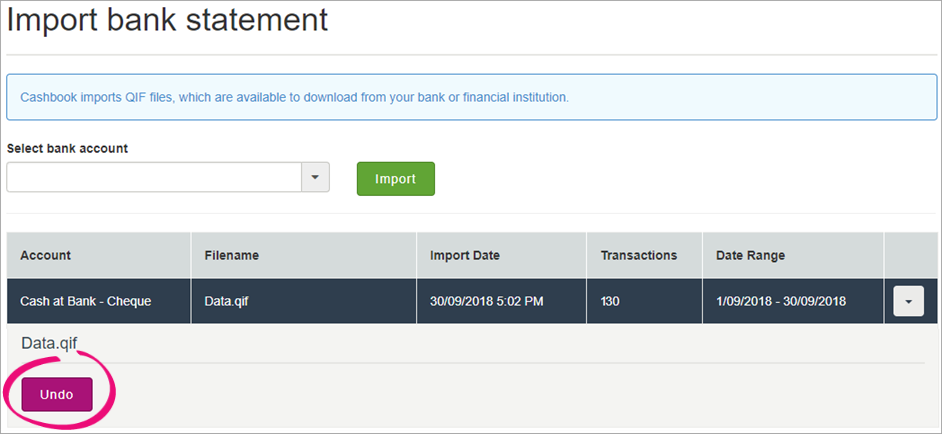The width and height of the screenshot is (942, 434).
Task: Sort by the Account column header
Action: pyautogui.click(x=46, y=255)
